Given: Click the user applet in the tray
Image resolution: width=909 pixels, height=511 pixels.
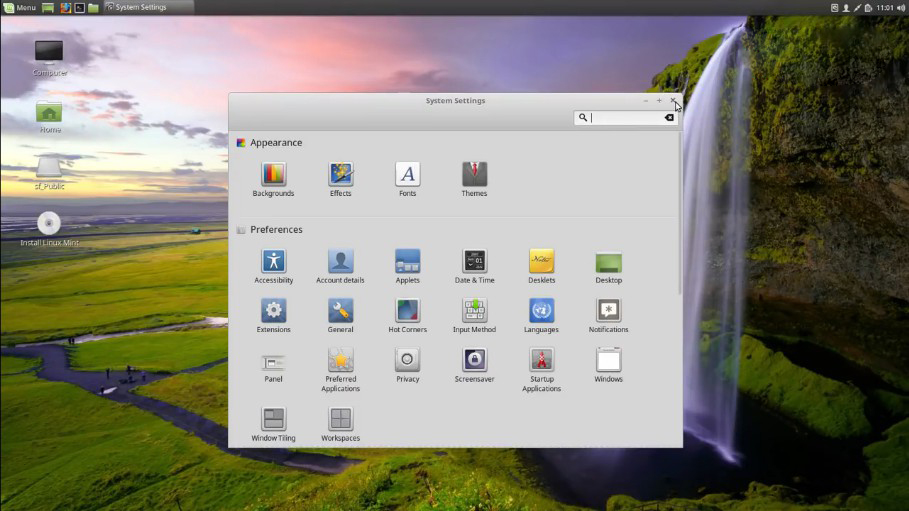Looking at the screenshot, I should click(846, 8).
